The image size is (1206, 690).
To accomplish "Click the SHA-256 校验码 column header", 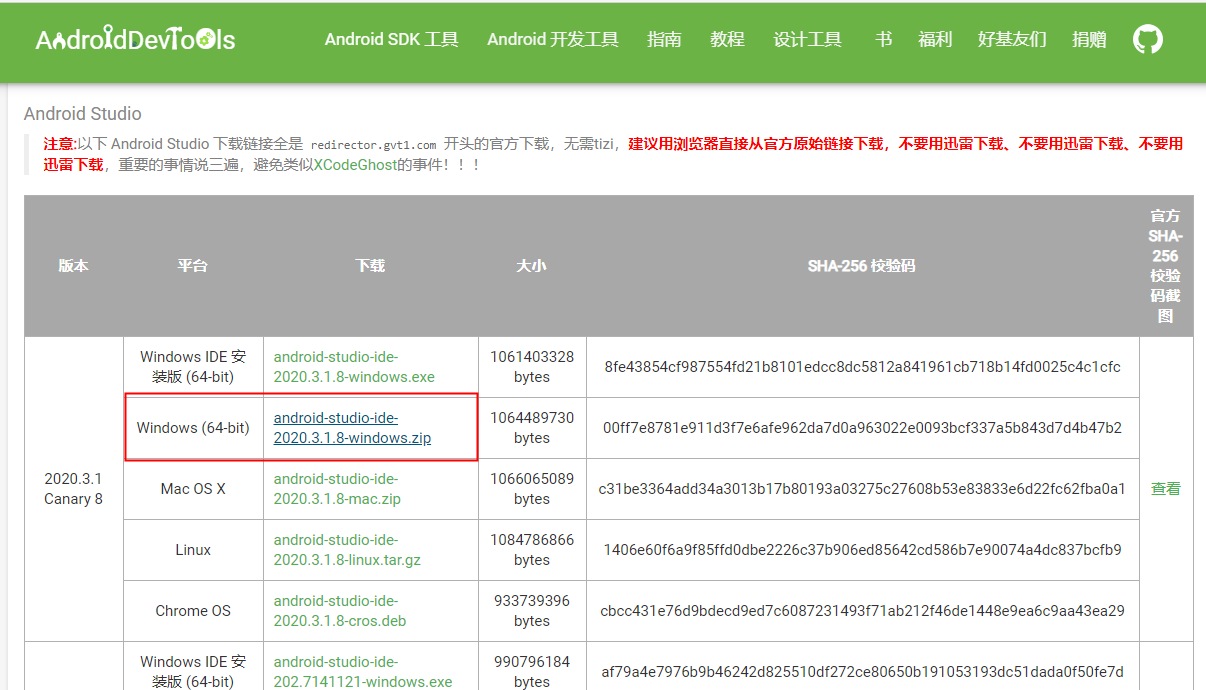I will [x=862, y=266].
